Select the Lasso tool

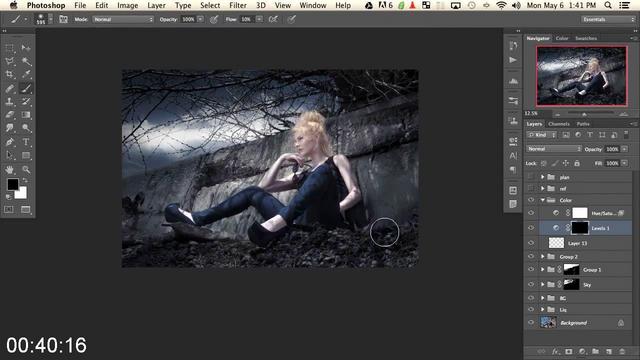coord(9,62)
